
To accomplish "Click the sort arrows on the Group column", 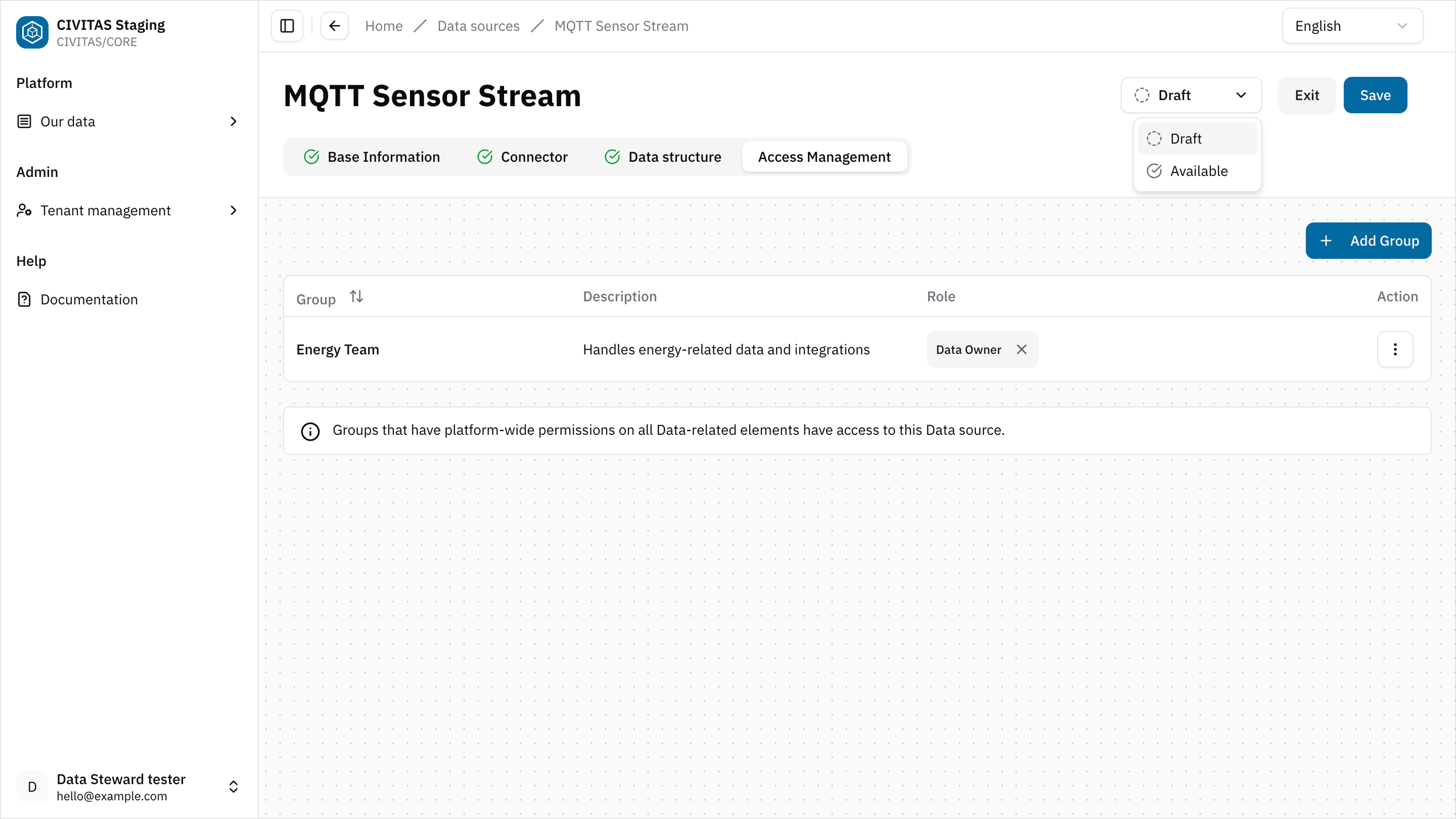I will point(356,296).
